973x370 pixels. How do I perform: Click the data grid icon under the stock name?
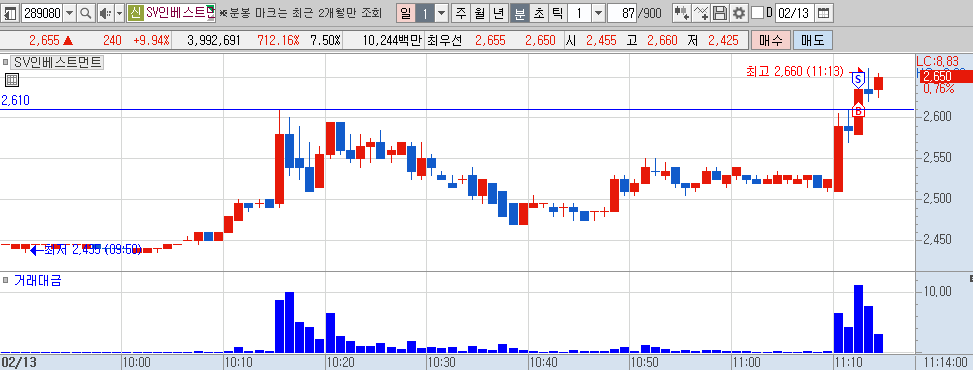[12, 79]
